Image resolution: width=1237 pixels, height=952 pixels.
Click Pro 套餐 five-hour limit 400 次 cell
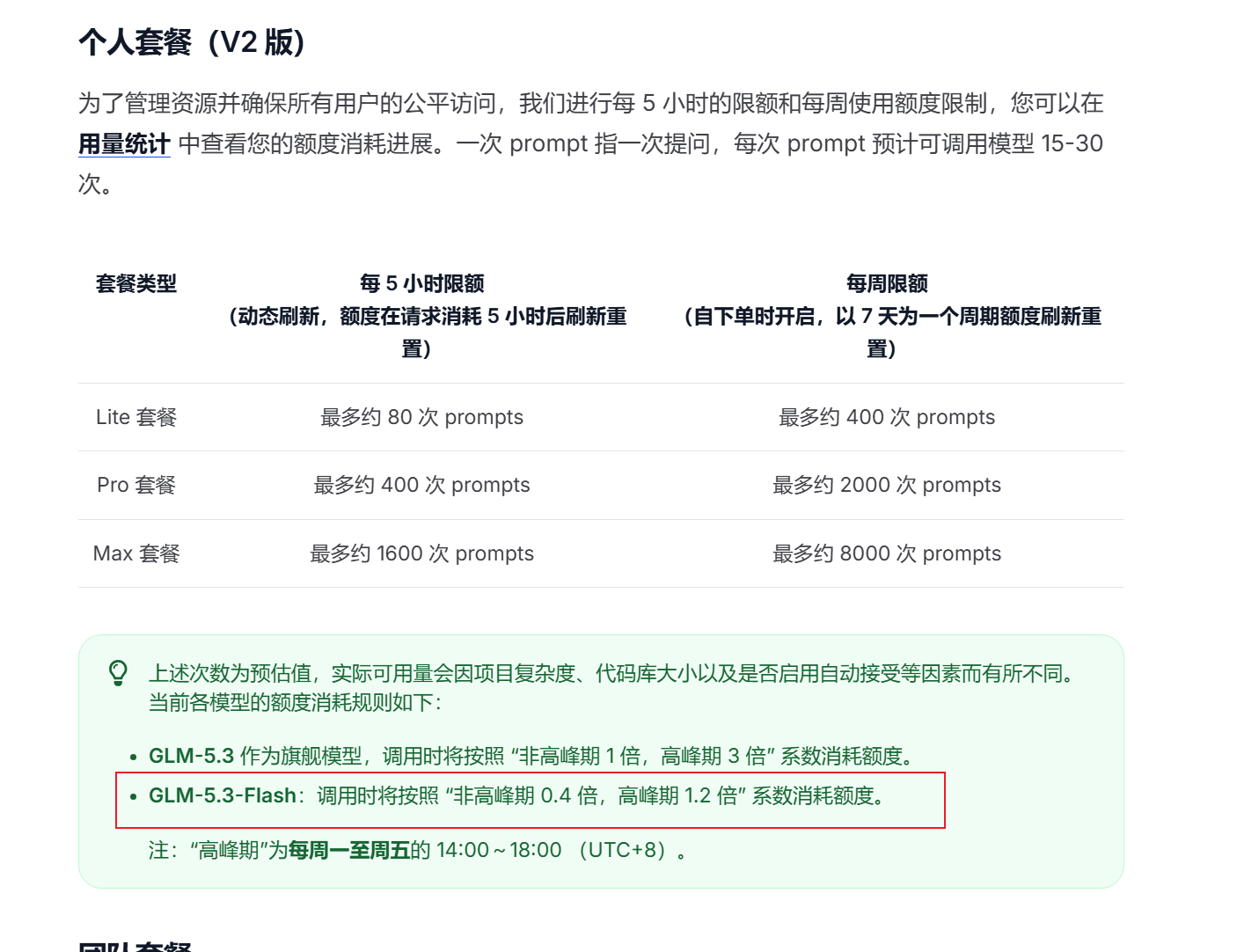pyautogui.click(x=422, y=485)
